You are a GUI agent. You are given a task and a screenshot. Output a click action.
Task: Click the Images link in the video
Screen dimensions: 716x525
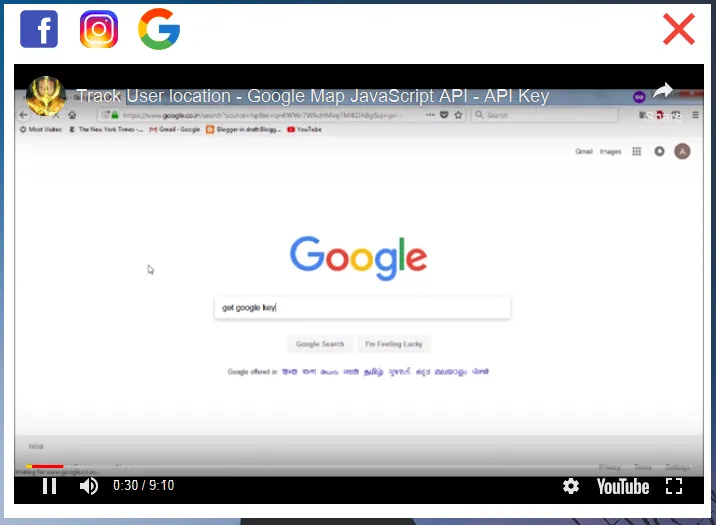point(610,152)
